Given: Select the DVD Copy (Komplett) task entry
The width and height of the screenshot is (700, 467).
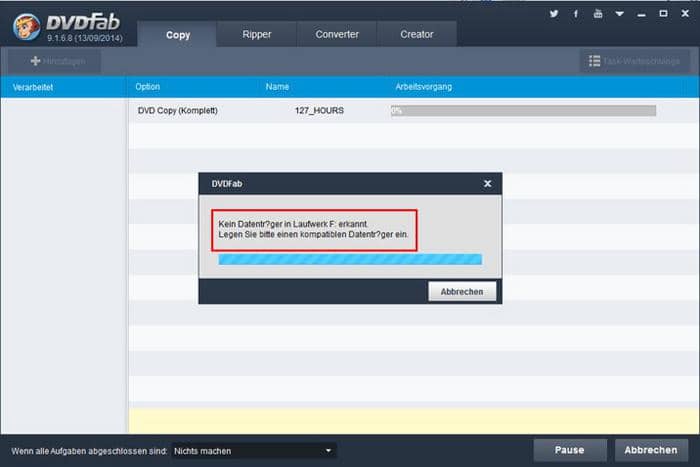Looking at the screenshot, I should [x=177, y=110].
